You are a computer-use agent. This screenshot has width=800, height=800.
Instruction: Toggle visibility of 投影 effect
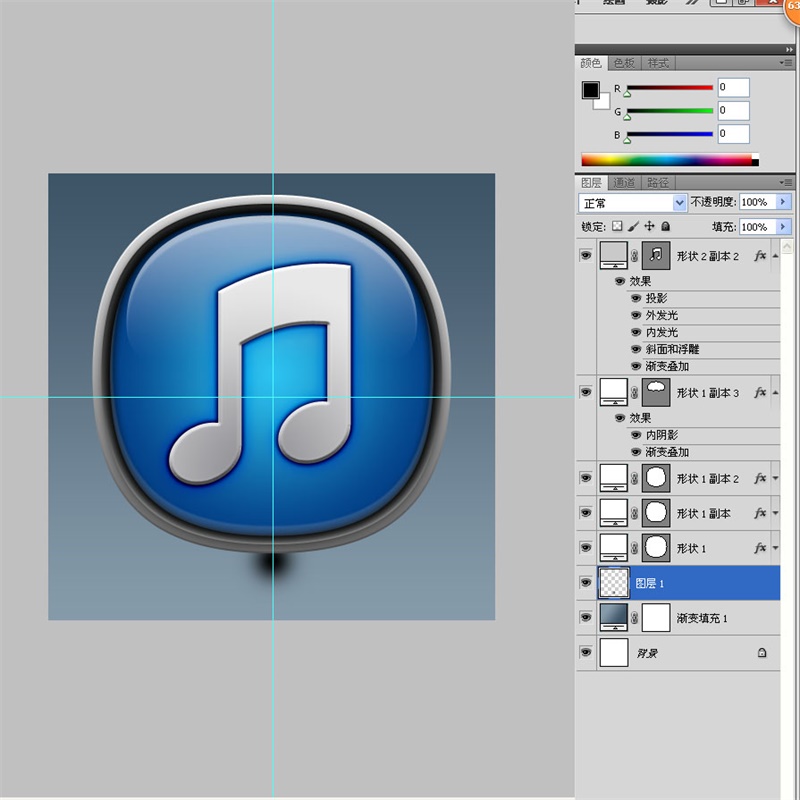636,298
